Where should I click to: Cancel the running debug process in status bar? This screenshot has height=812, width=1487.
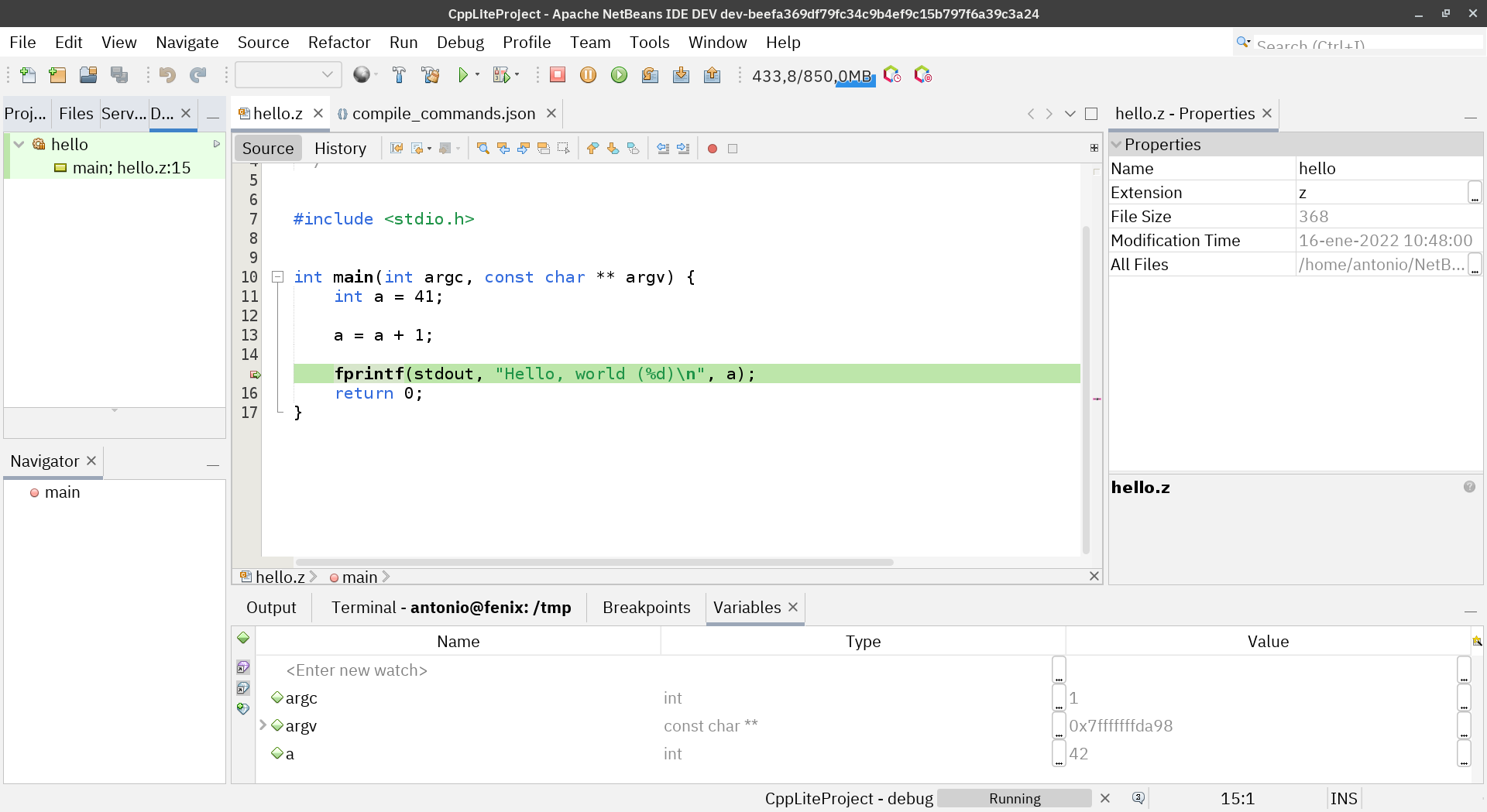coord(1105,798)
